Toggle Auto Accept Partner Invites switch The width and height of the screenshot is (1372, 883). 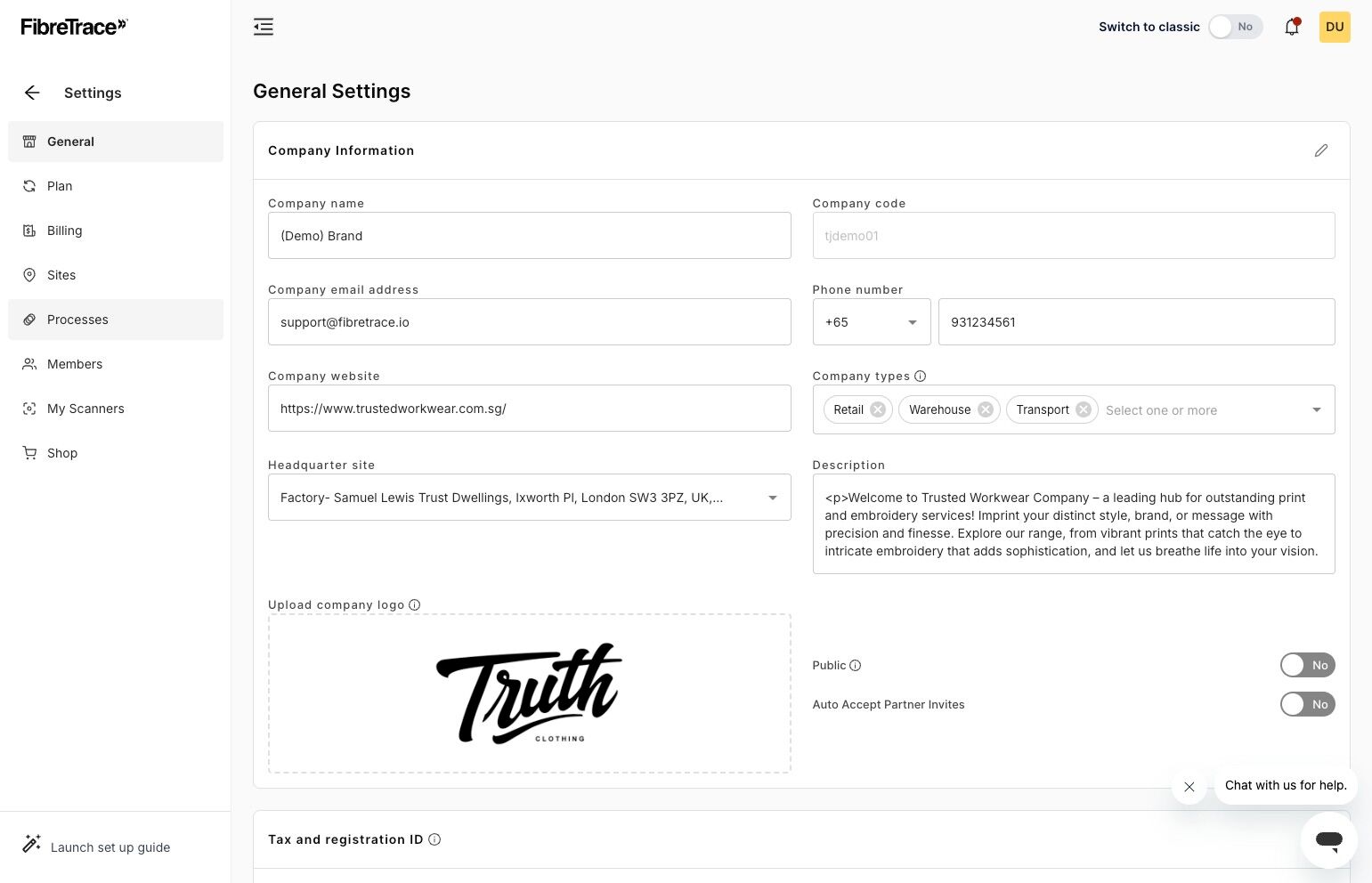pos(1307,704)
